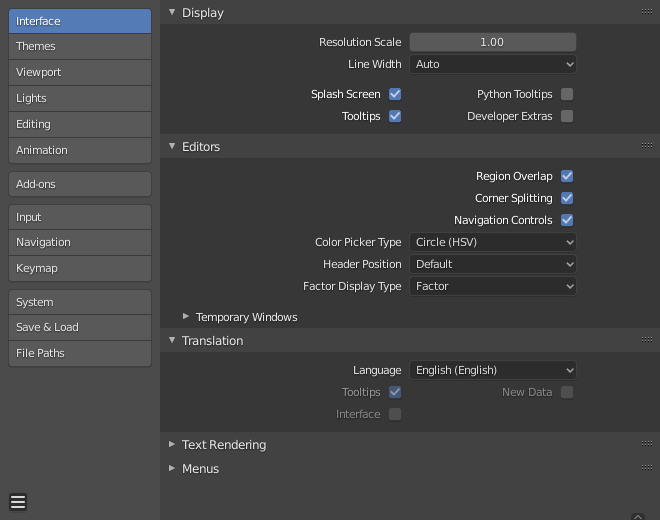The height and width of the screenshot is (520, 660).
Task: Open the Navigation preferences tab
Action: click(x=80, y=243)
